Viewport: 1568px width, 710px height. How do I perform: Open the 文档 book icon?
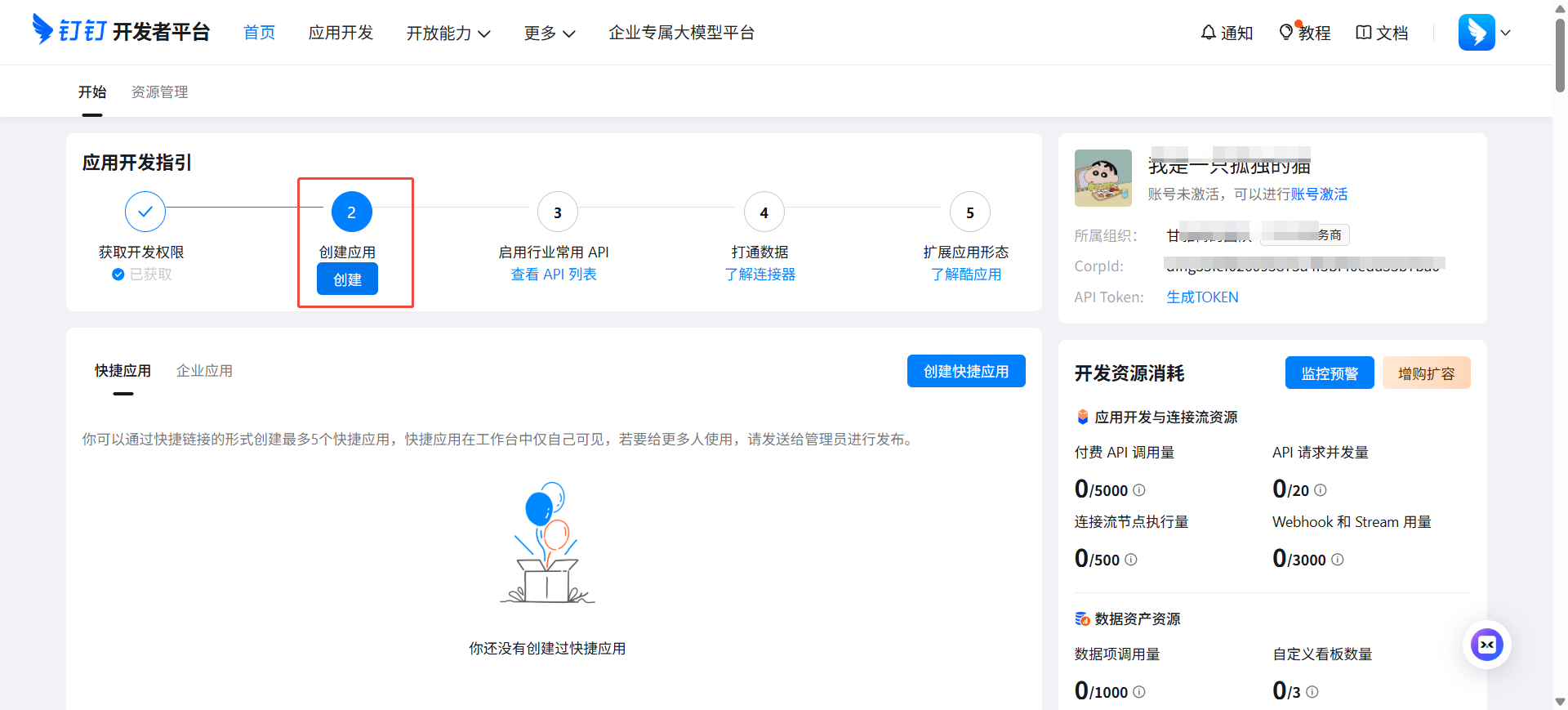pos(1363,33)
